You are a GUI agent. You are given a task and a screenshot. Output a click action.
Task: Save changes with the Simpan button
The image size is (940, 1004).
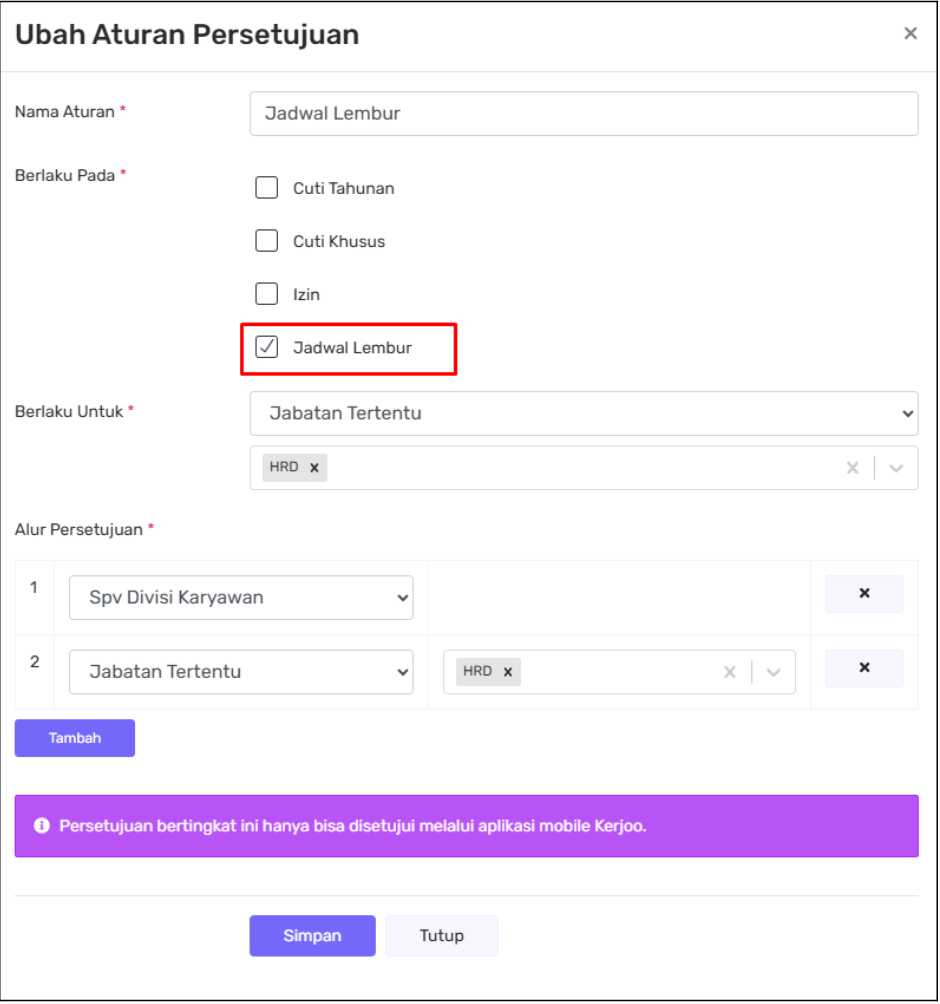tap(312, 936)
